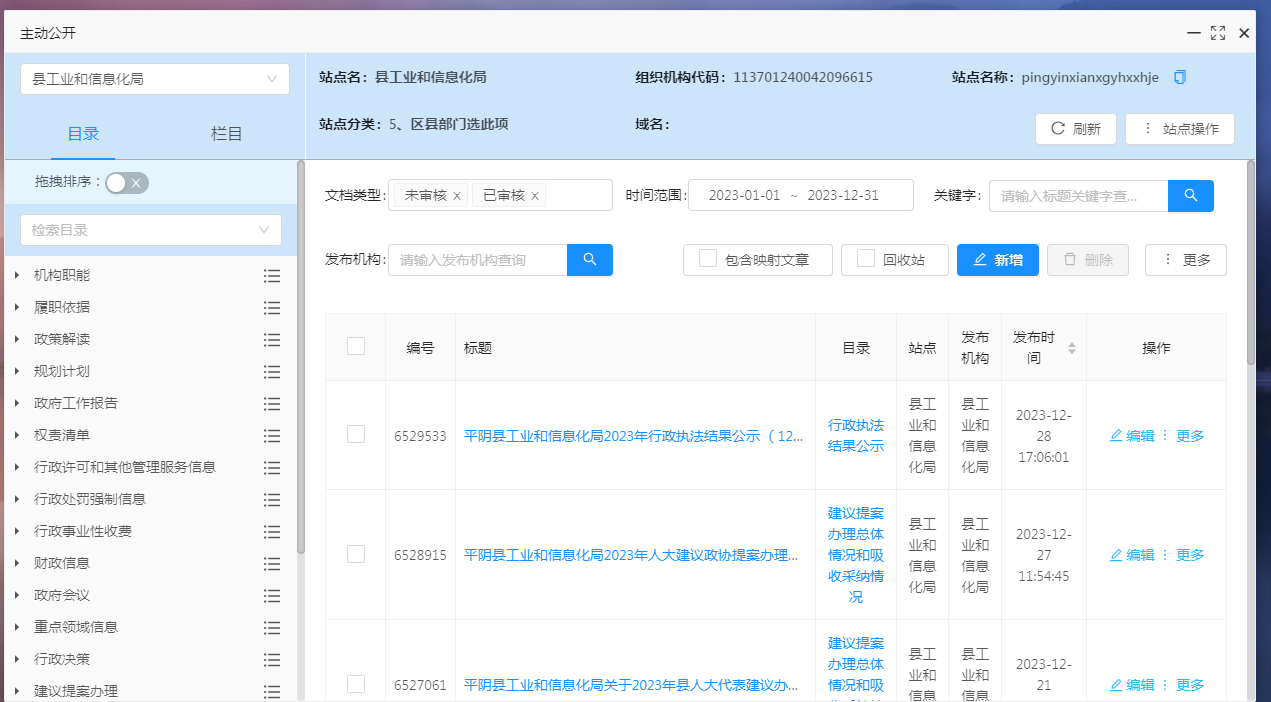The width and height of the screenshot is (1271, 702).
Task: Tick checkbox for row 6528915
Action: [x=356, y=554]
